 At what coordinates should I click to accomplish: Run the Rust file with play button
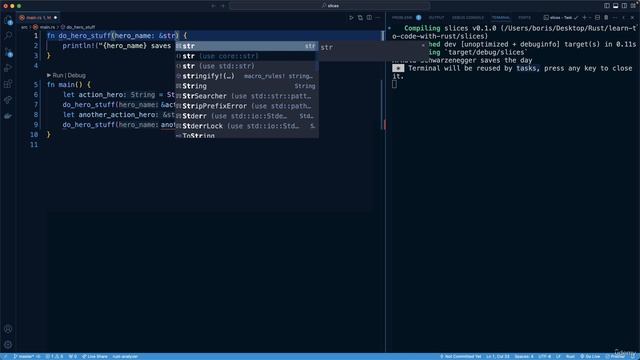tap(351, 18)
